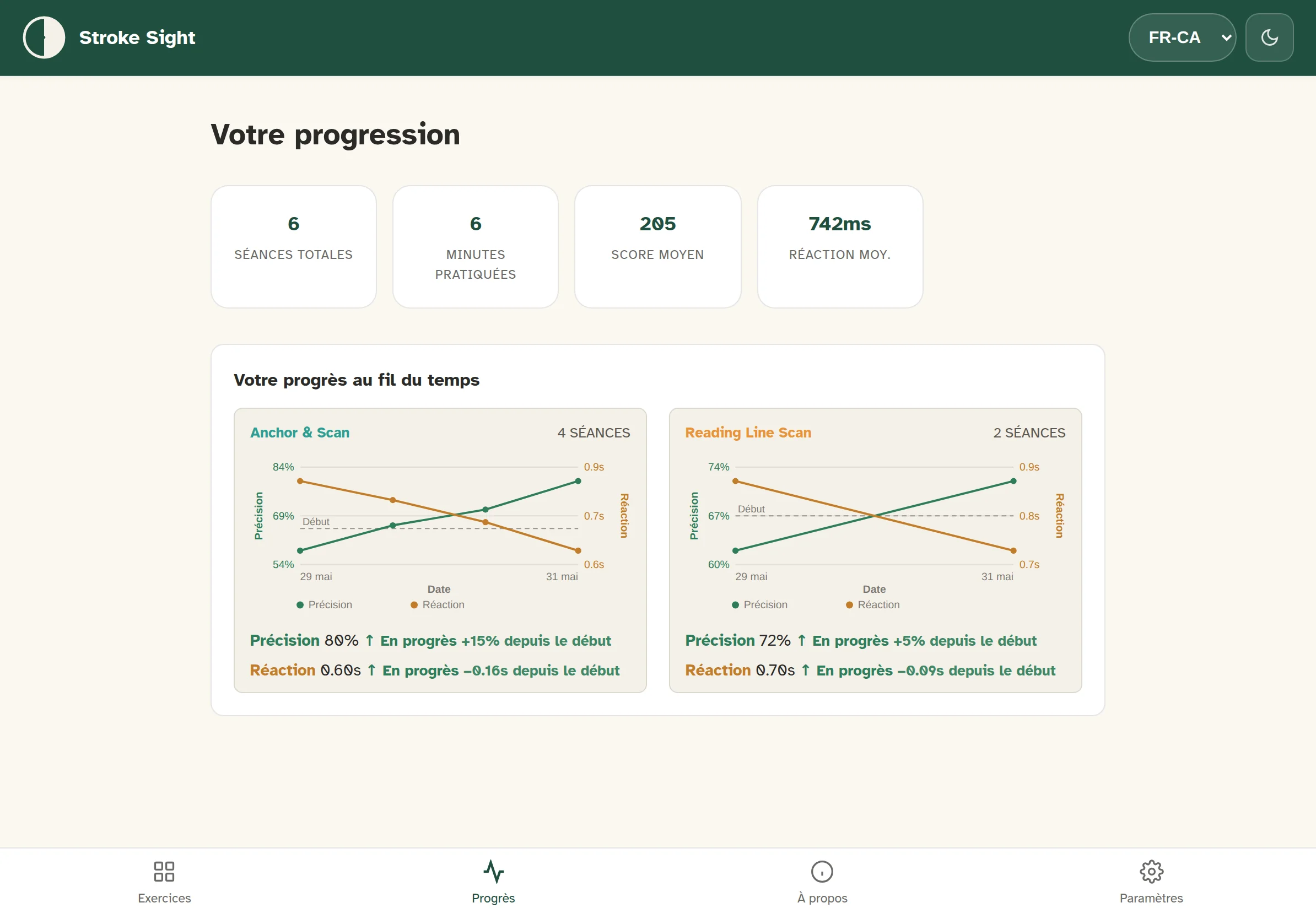The width and height of the screenshot is (1316, 919).
Task: Click the Anchor & Scan chart title
Action: coord(300,433)
